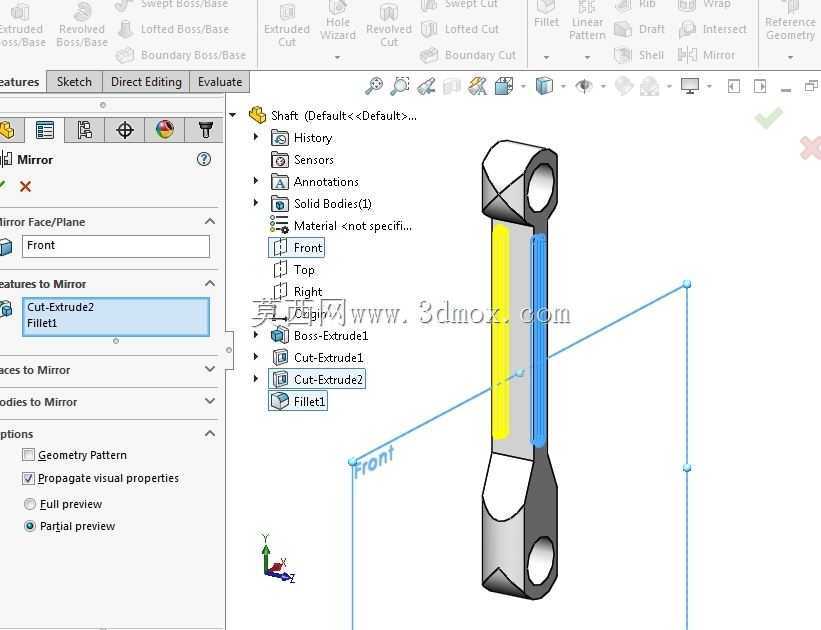Screen dimensions: 821x630
Task: Select the Lofted Boss/Base tool
Action: [173, 29]
